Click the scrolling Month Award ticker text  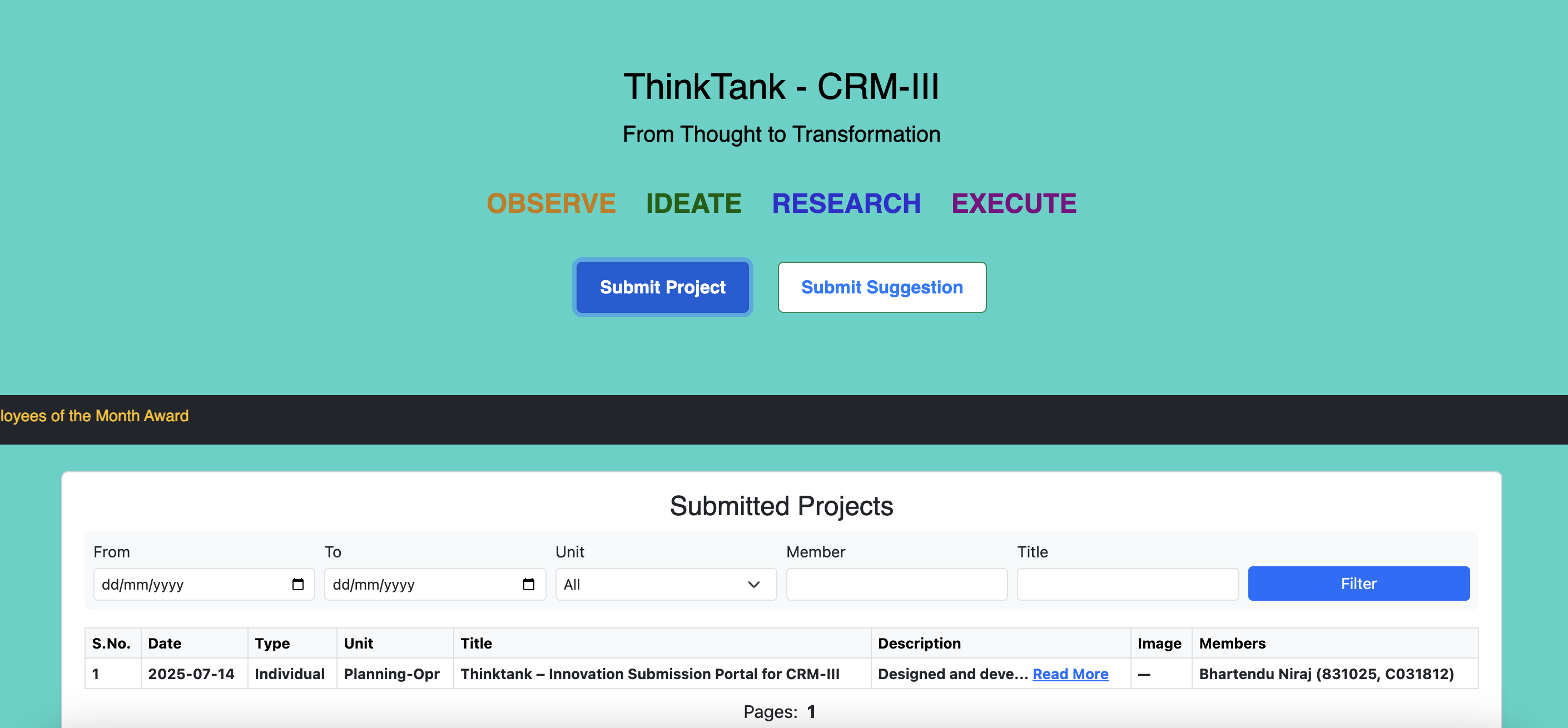tap(95, 416)
